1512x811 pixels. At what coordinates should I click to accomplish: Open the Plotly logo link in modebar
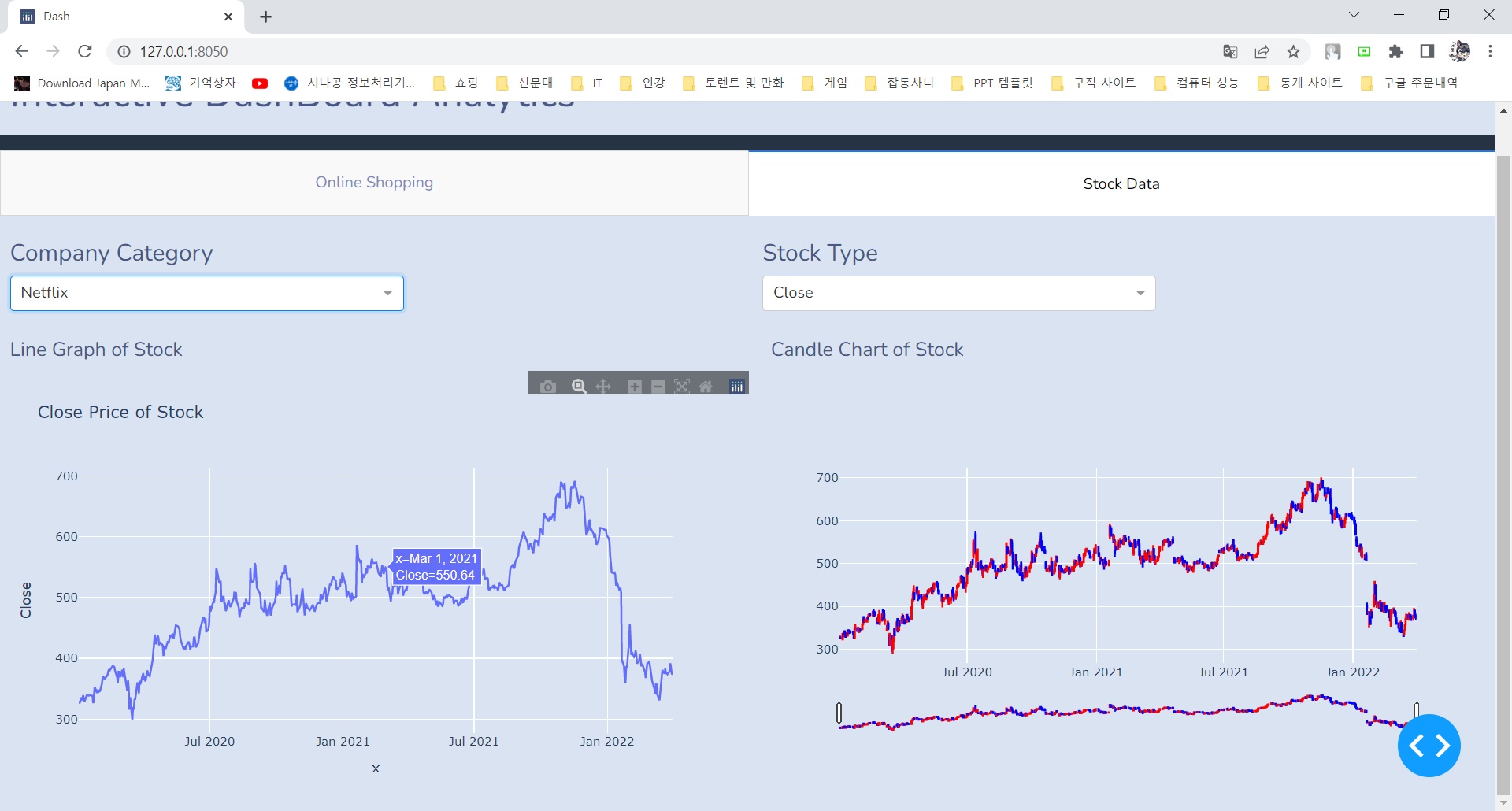[x=737, y=387]
